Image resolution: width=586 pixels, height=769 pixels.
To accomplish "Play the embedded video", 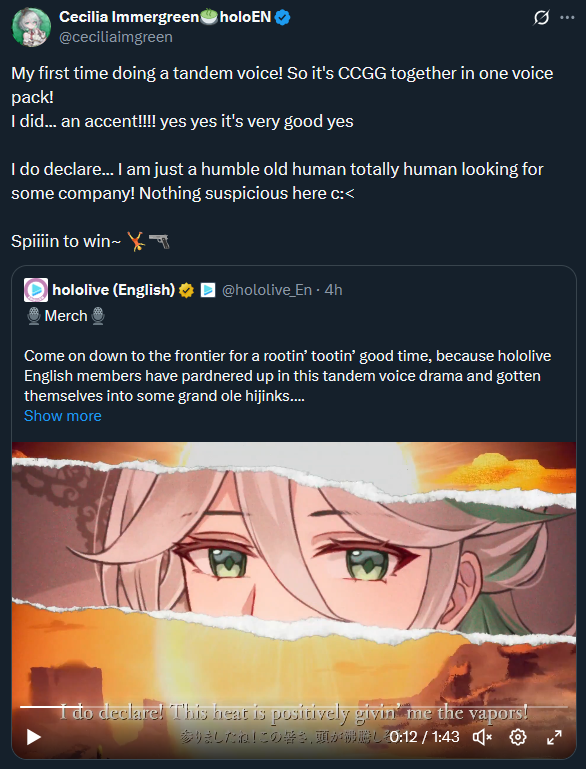I will [x=33, y=737].
